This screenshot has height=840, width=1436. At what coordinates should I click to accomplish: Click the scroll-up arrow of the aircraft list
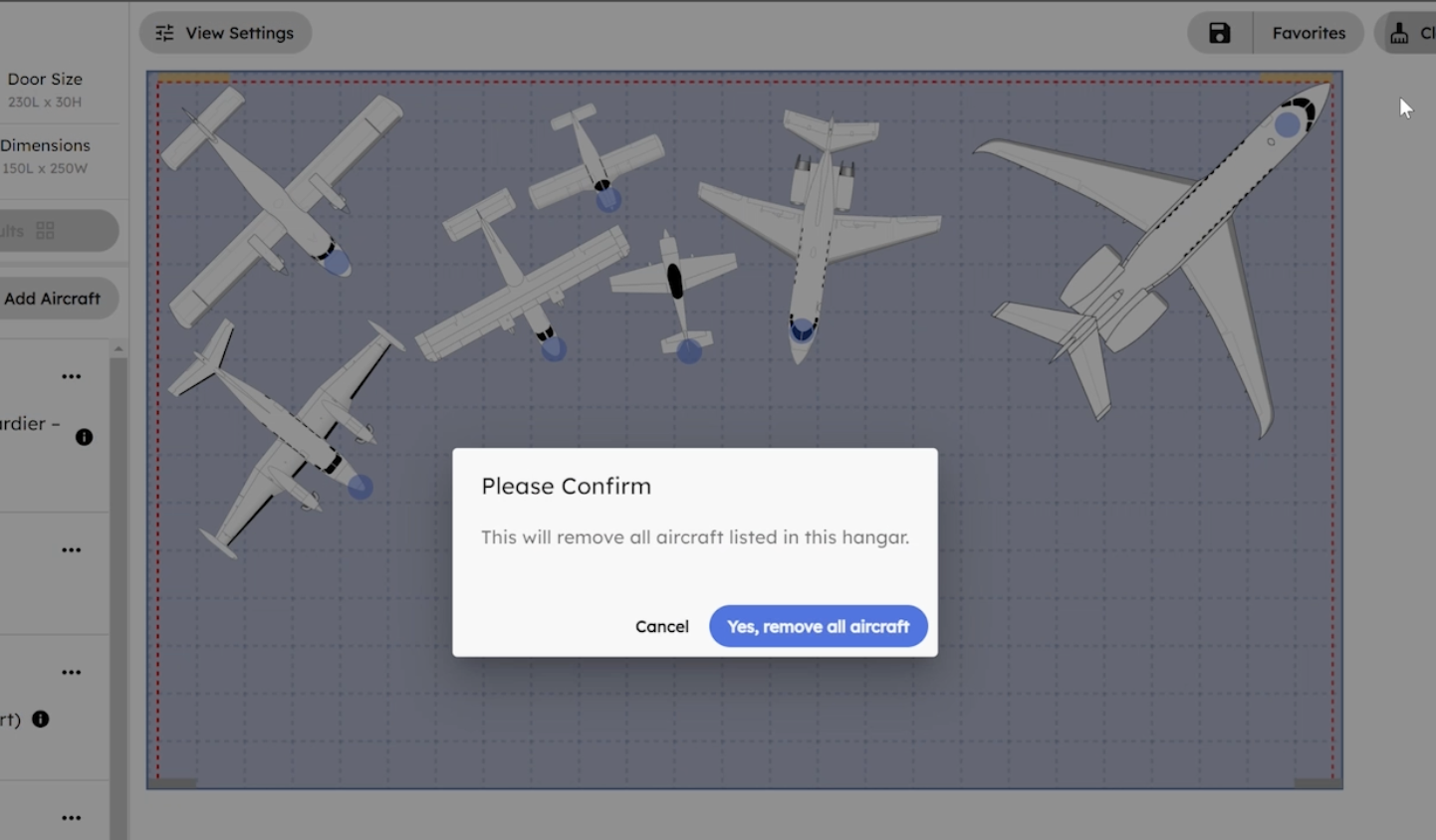tap(119, 349)
